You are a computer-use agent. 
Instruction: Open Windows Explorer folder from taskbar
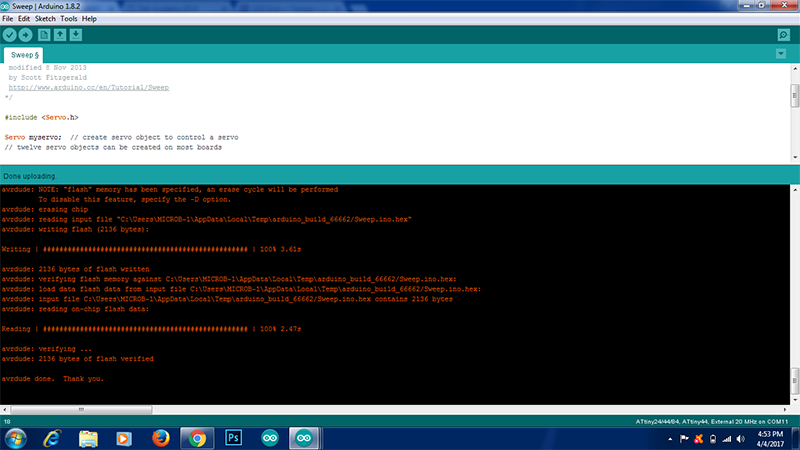(88, 439)
